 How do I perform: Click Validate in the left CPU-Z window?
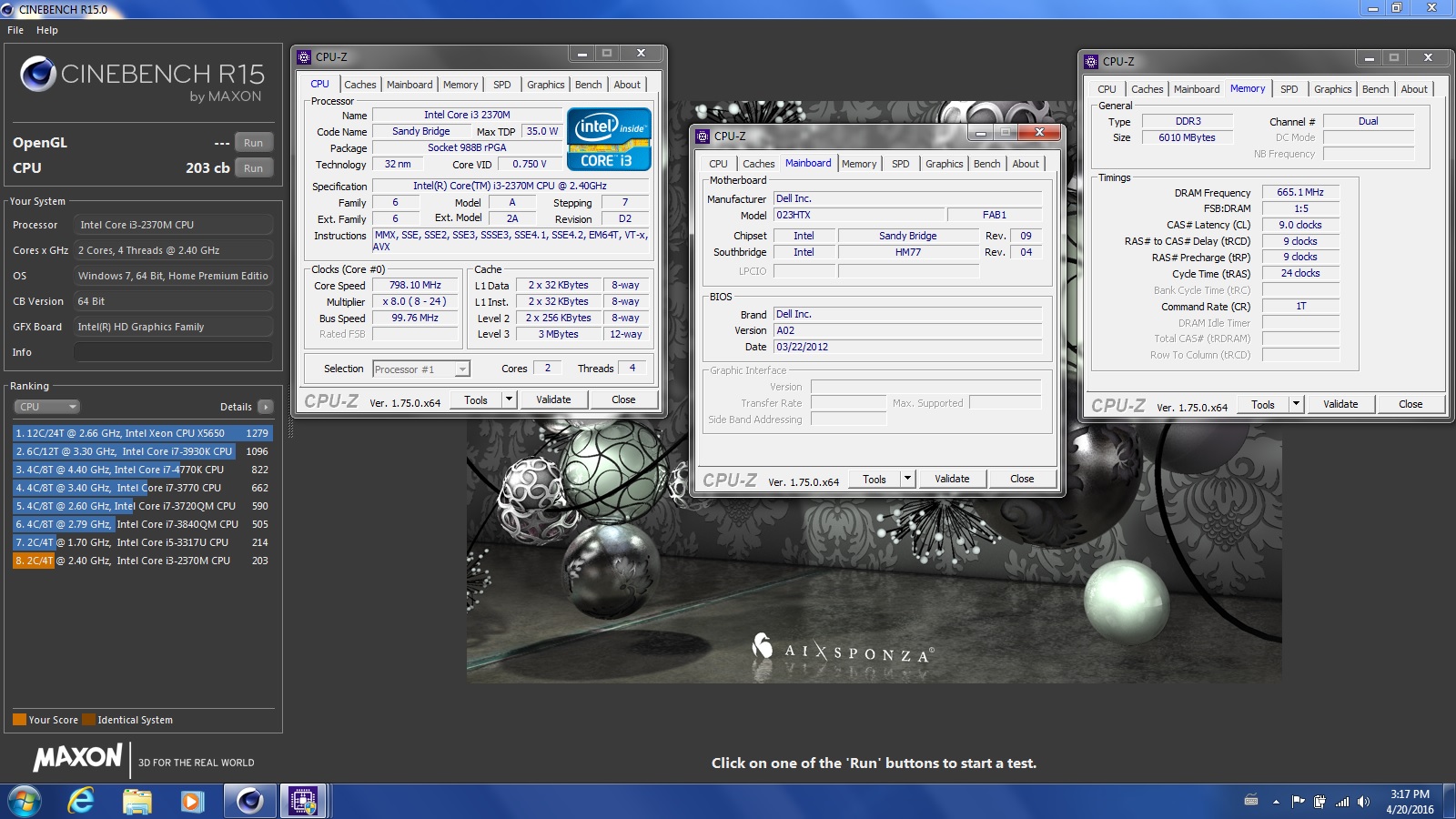click(553, 399)
